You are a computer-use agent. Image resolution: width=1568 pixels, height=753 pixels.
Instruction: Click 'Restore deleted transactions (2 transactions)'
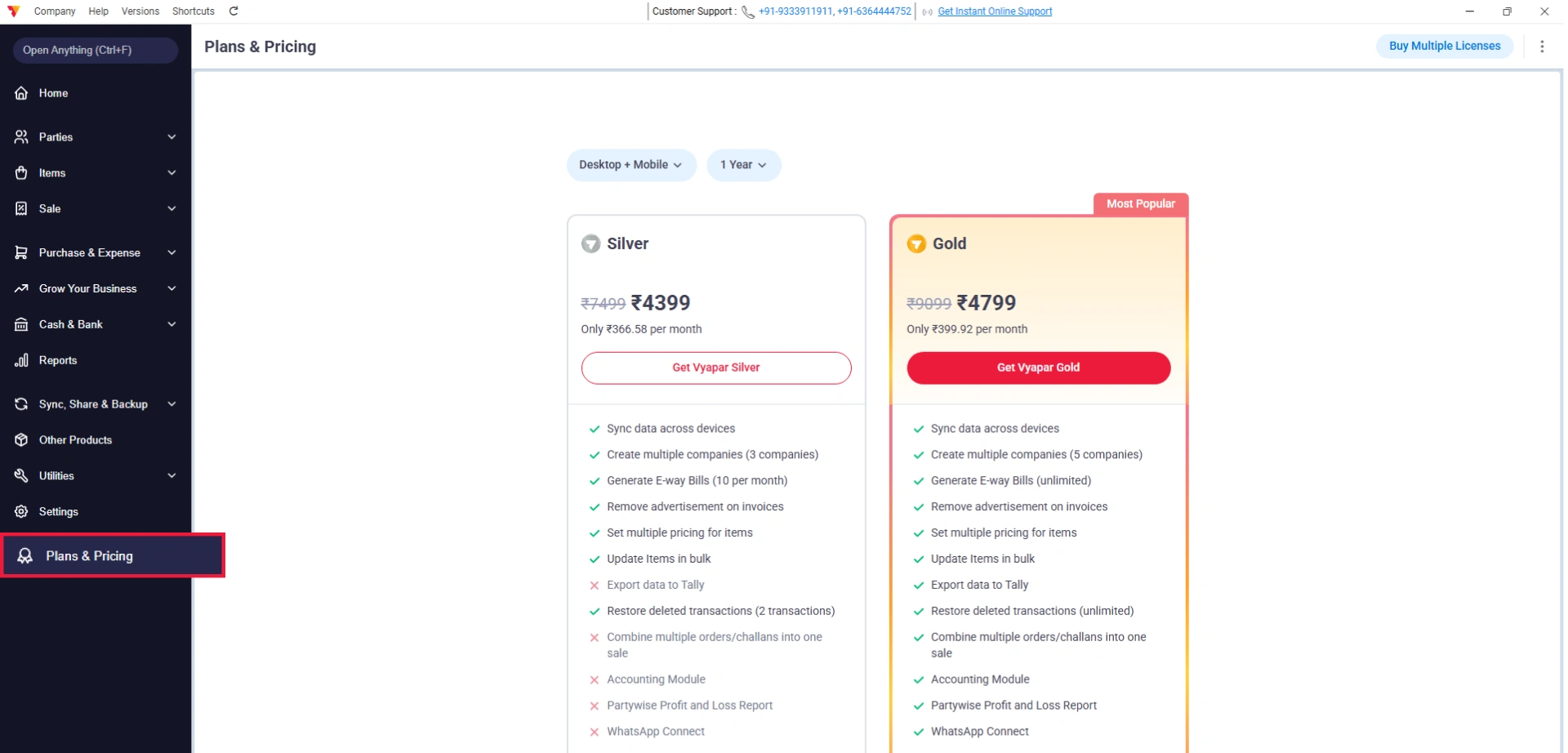[x=720, y=611]
